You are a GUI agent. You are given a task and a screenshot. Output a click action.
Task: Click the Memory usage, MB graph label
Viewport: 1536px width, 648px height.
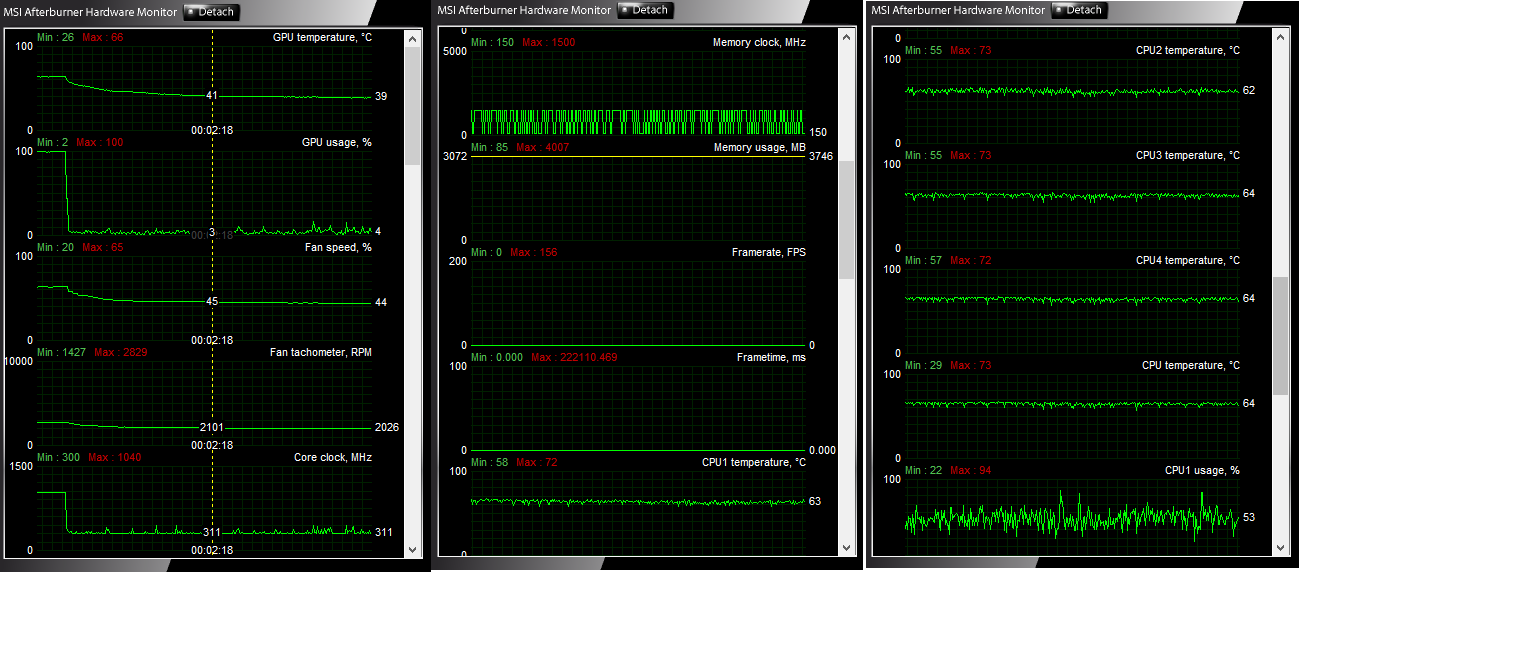759,147
